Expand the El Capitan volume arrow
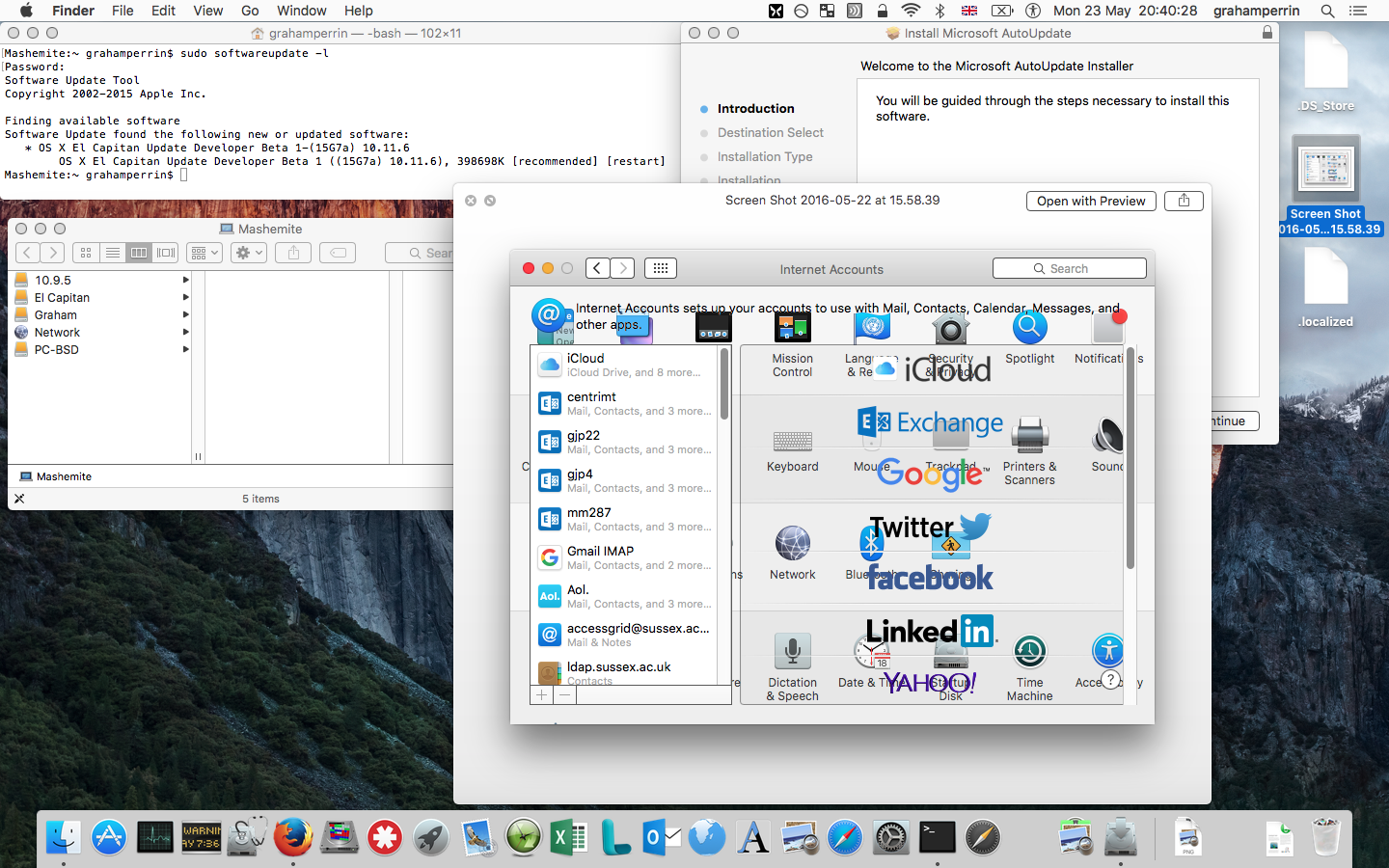 185,297
